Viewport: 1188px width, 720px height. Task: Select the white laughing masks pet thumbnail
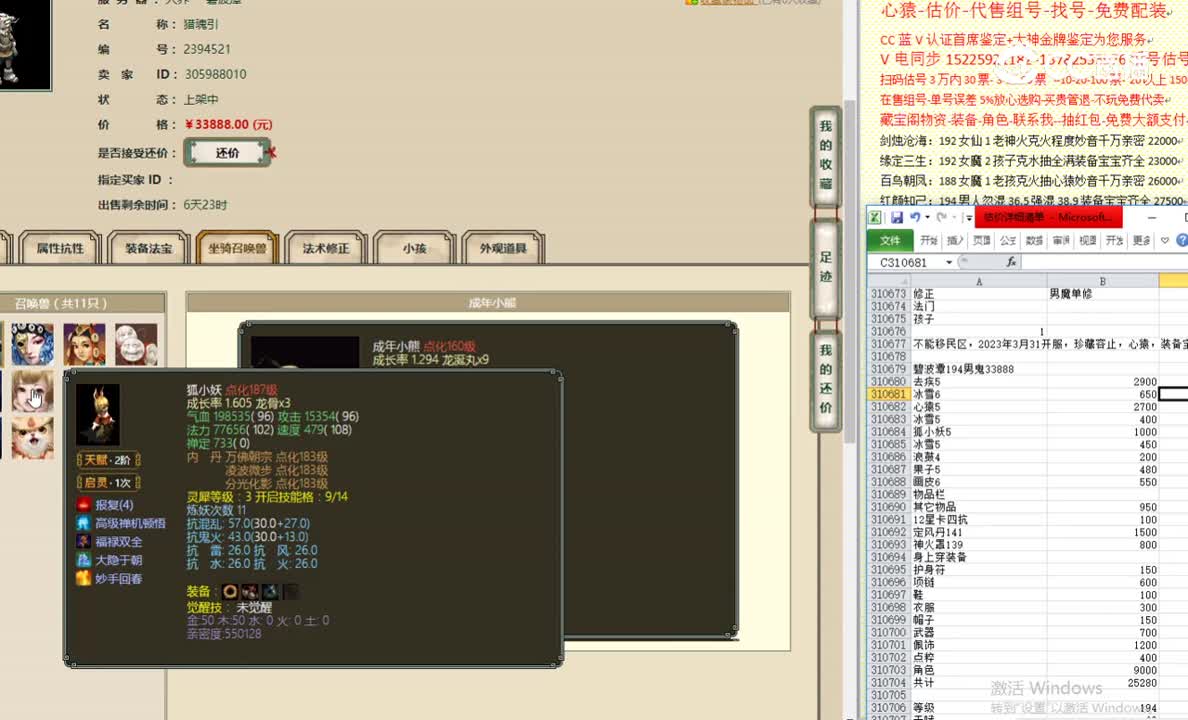pyautogui.click(x=136, y=344)
